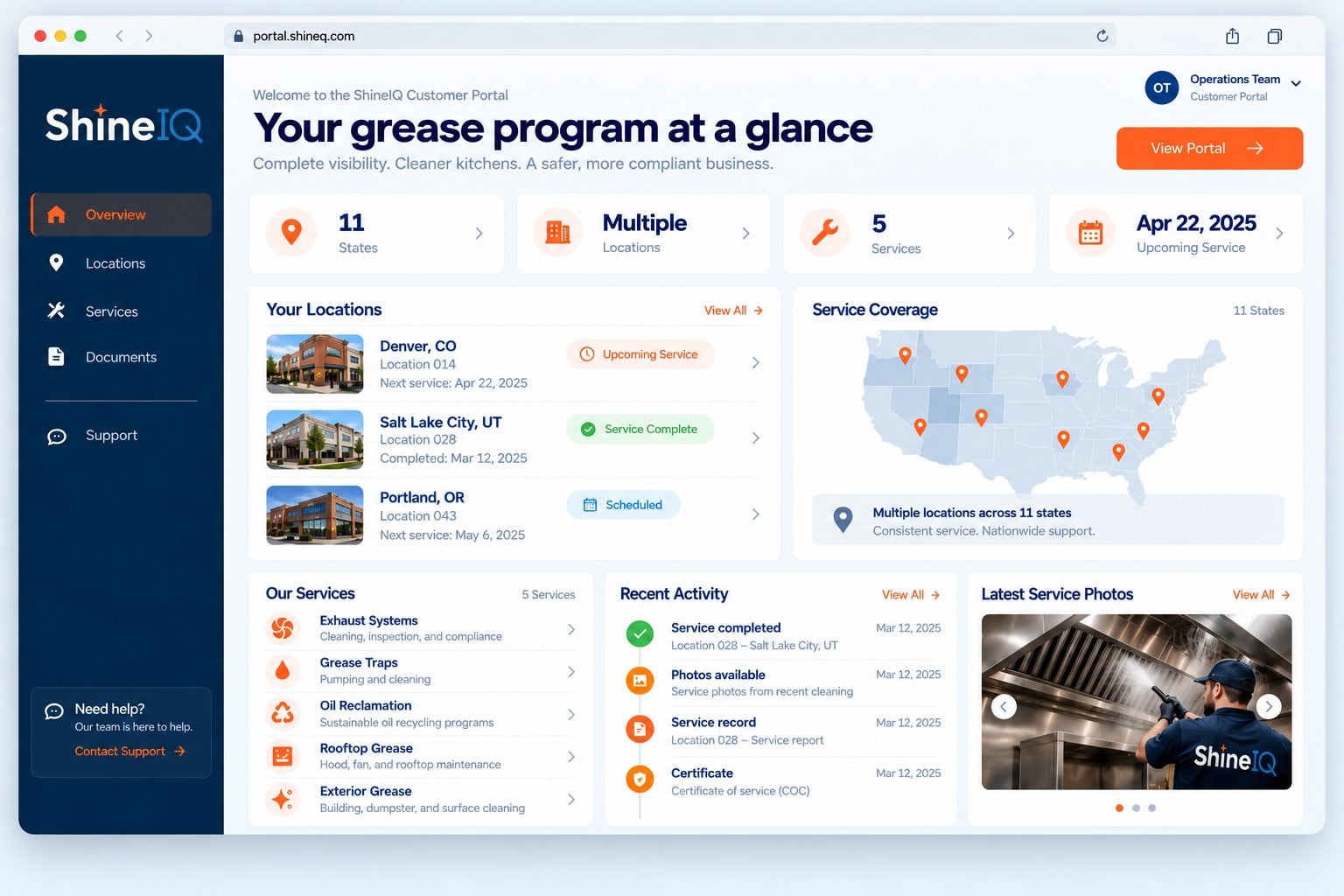Click the building icon on the Locations card
Viewport: 1344px width, 896px height.
(557, 233)
